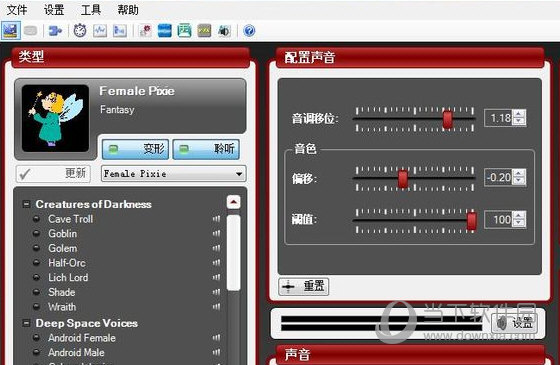Decrease 音调移位 value with down arrow
Image resolution: width=560 pixels, height=365 pixels.
coord(519,121)
